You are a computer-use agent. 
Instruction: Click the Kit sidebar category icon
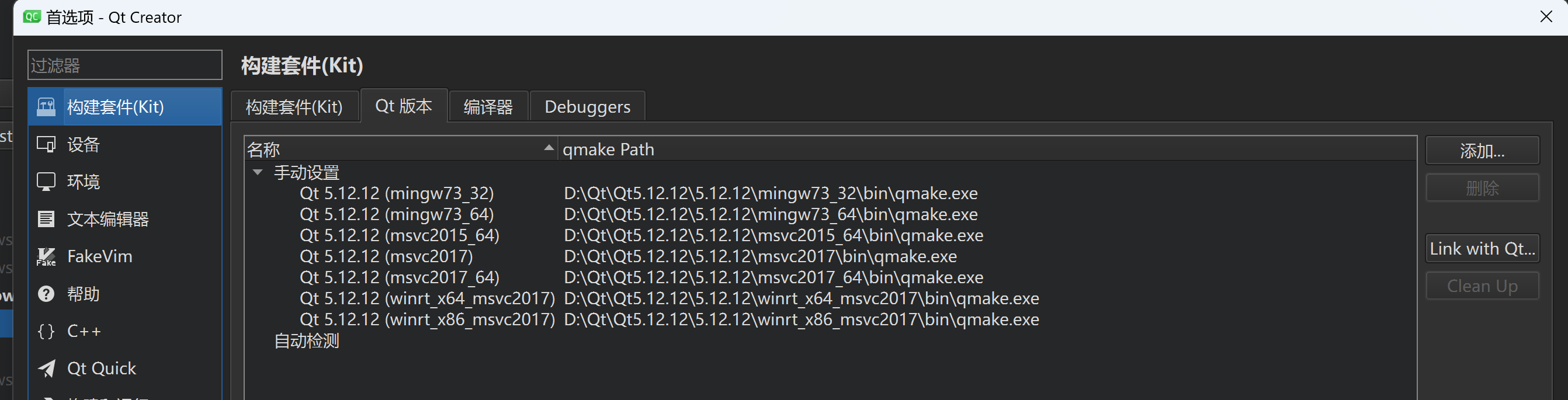tap(46, 106)
